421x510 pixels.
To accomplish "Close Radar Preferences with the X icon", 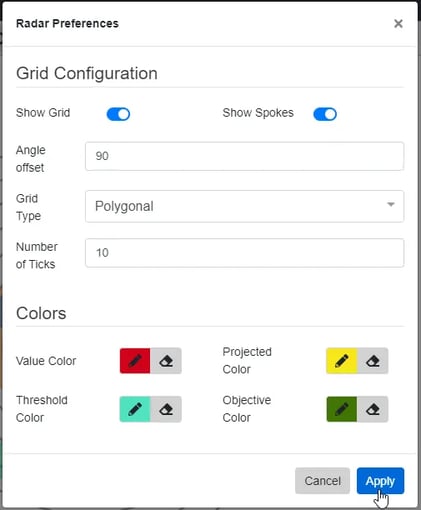I will click(x=398, y=24).
